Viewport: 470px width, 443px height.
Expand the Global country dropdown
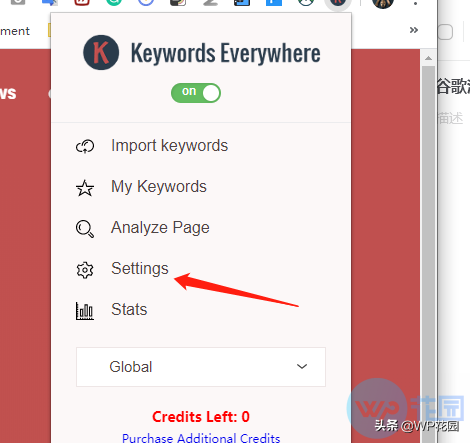[x=201, y=367]
